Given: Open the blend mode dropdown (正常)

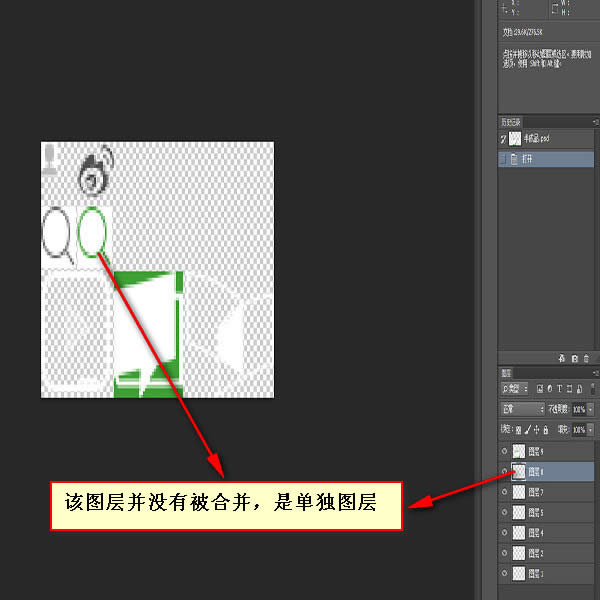Looking at the screenshot, I should [x=522, y=409].
